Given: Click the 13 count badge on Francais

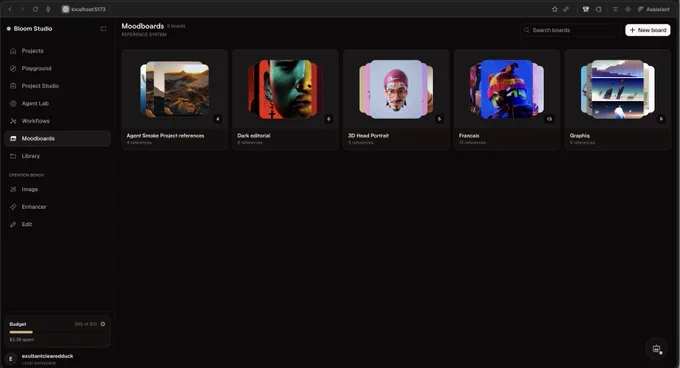Looking at the screenshot, I should click(x=549, y=119).
